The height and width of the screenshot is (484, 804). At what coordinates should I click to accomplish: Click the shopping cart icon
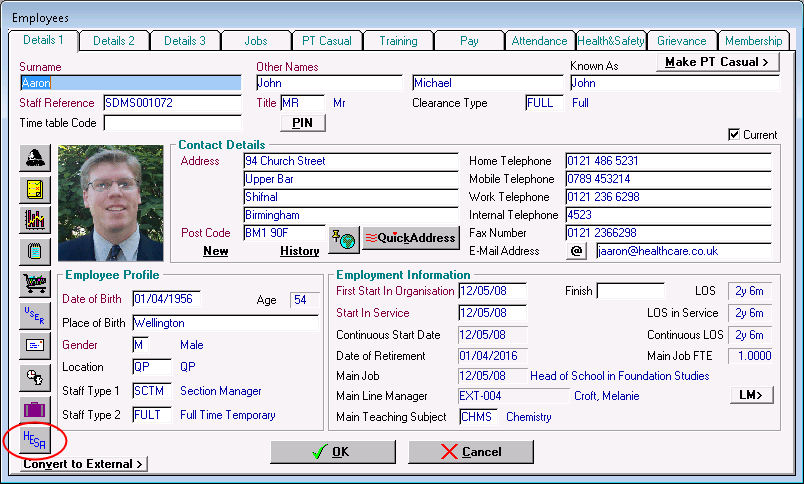click(35, 283)
